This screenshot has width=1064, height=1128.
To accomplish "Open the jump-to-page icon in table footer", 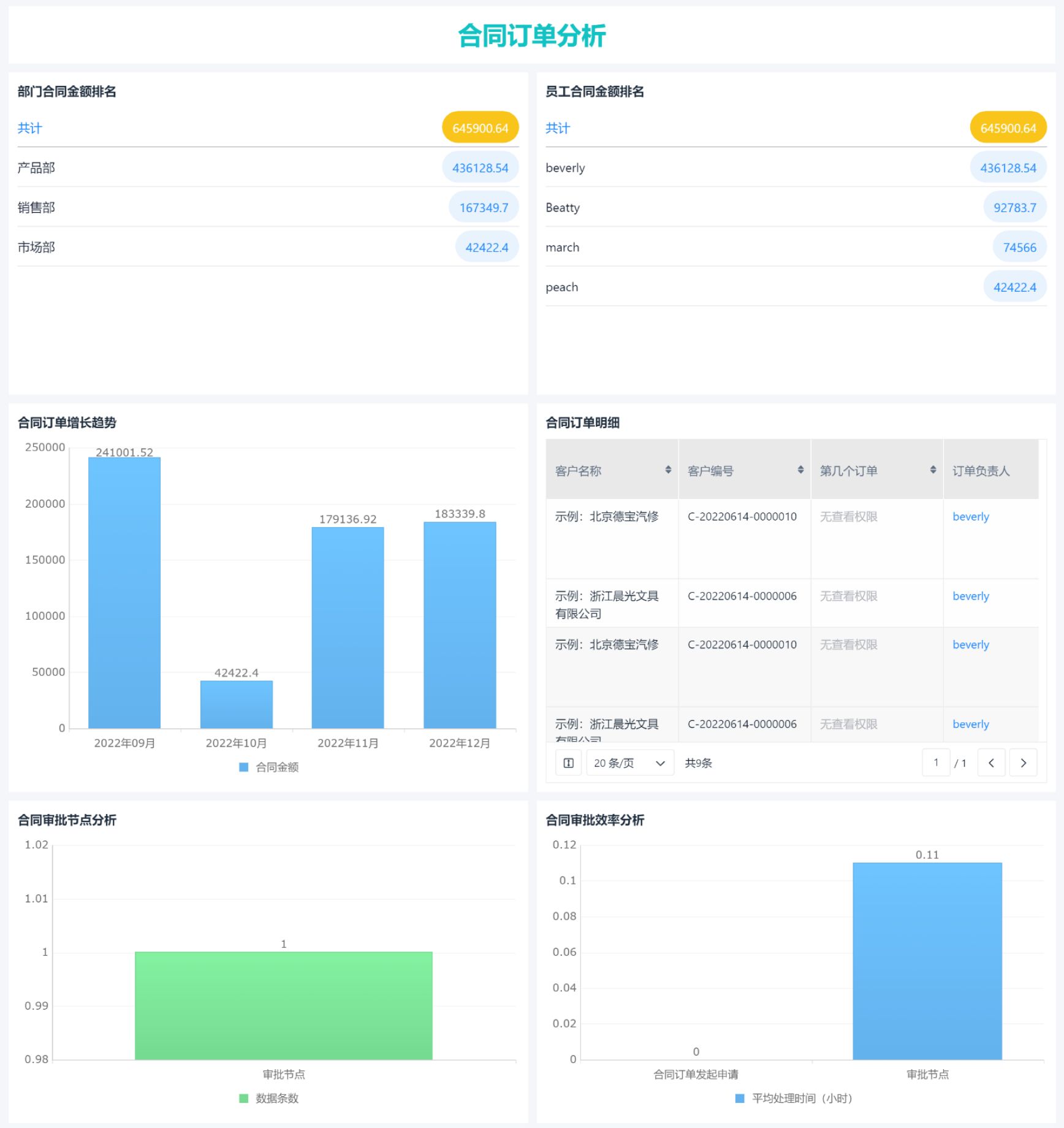I will (x=569, y=763).
